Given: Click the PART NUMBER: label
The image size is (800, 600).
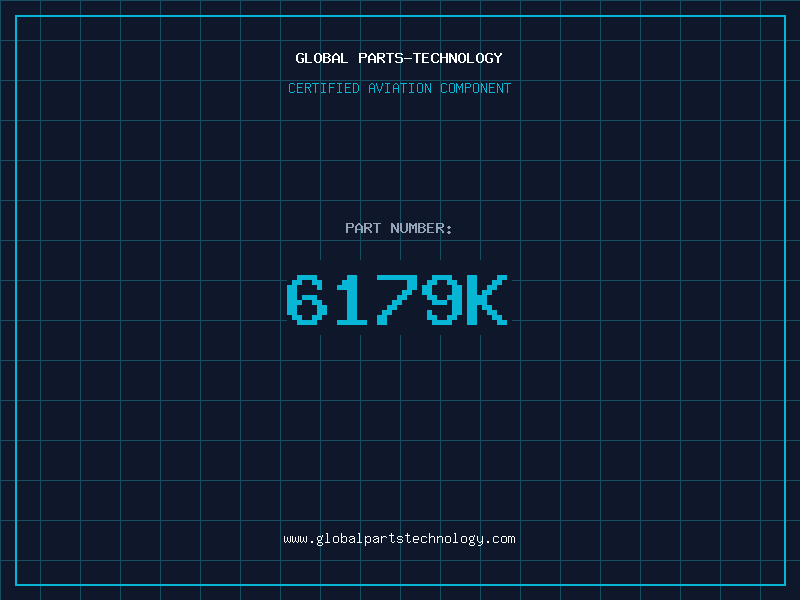Looking at the screenshot, I should click(x=398, y=228).
